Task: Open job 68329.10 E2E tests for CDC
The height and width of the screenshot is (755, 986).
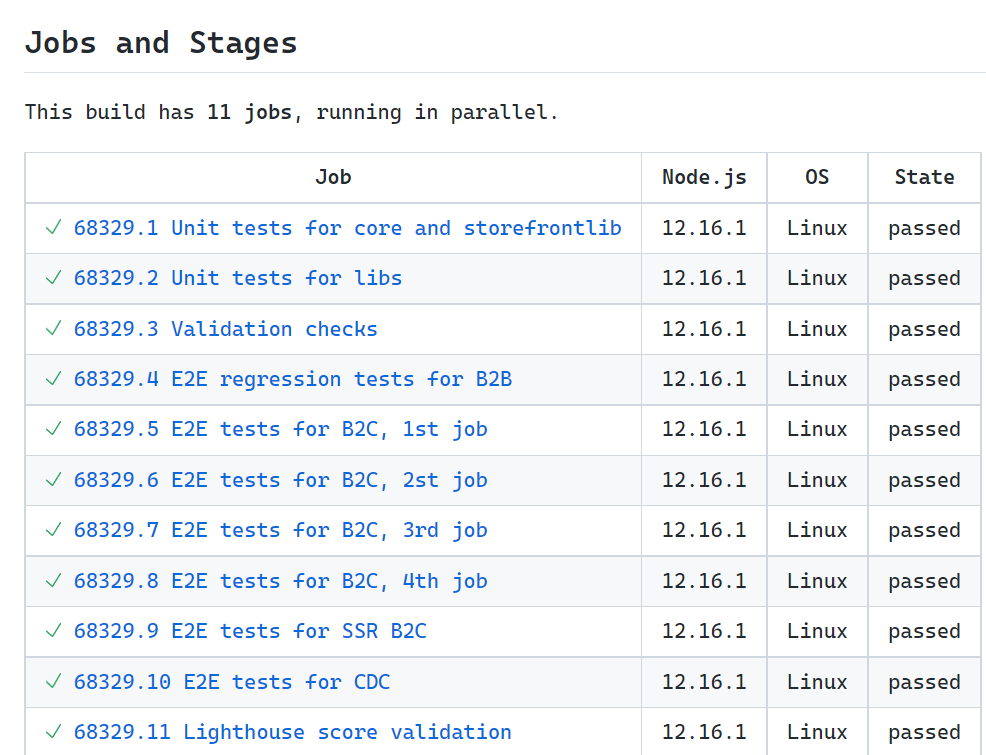Action: [x=231, y=682]
